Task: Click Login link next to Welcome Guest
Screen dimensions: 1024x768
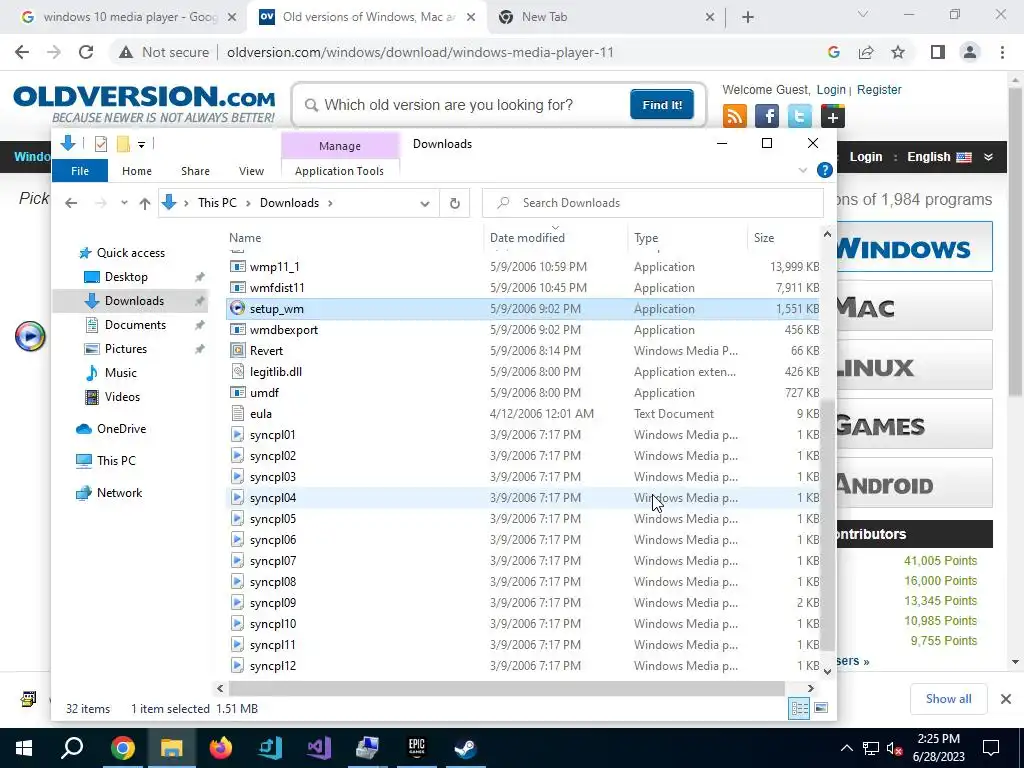Action: pyautogui.click(x=831, y=89)
